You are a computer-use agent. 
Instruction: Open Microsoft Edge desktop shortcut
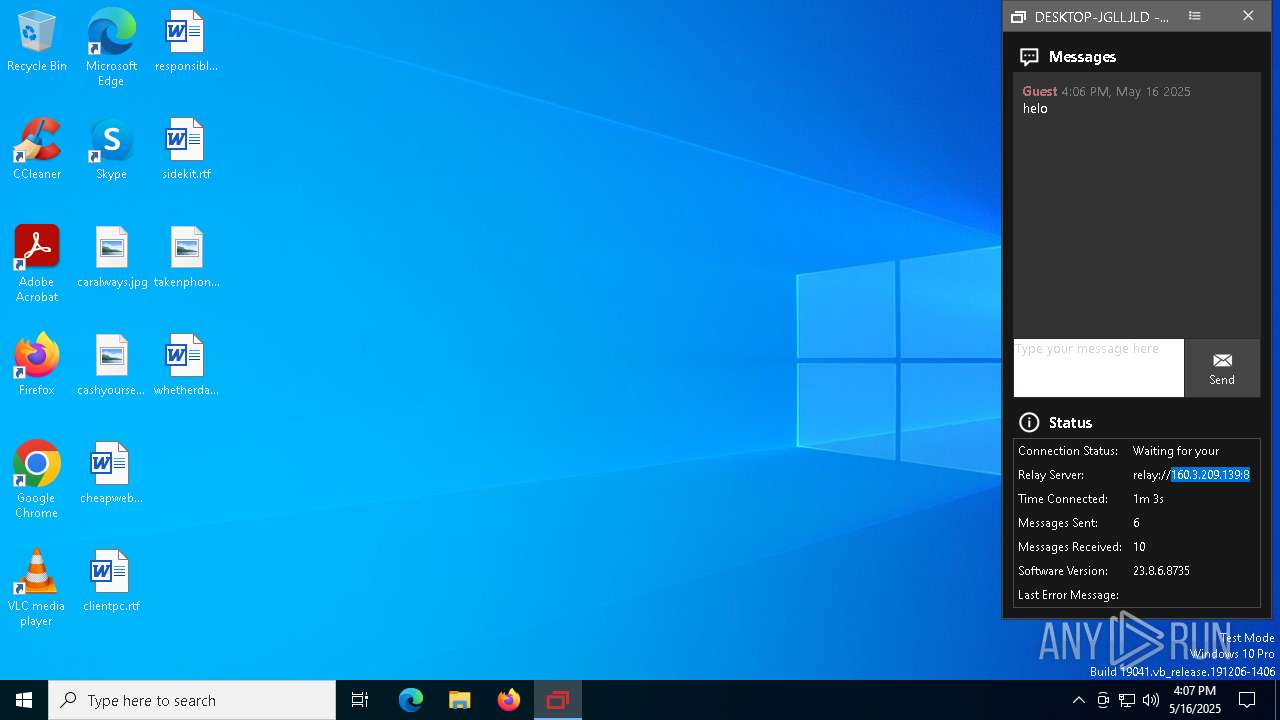(111, 48)
